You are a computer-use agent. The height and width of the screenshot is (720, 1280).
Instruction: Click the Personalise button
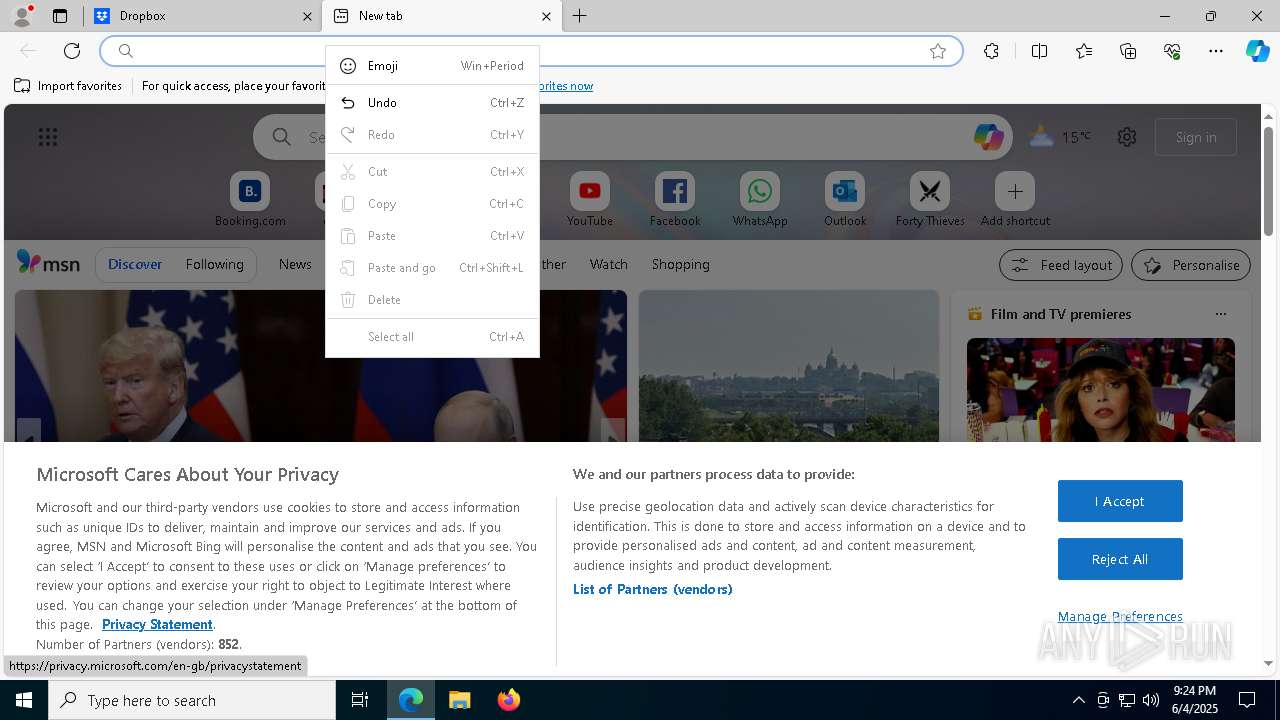[1191, 265]
